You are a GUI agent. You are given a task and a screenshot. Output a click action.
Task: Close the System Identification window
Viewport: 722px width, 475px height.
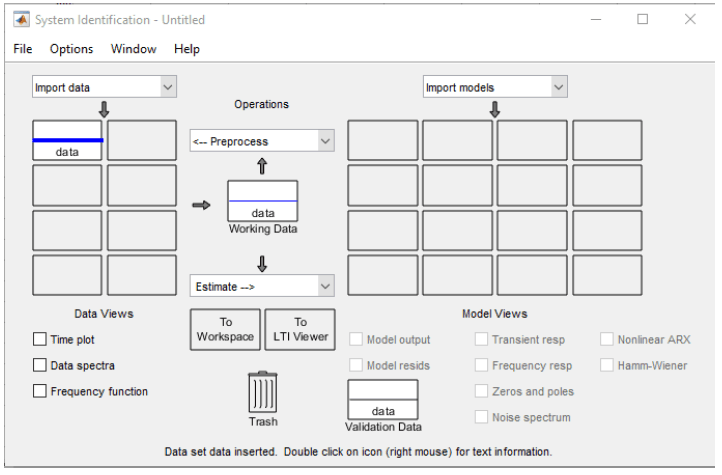[x=690, y=19]
